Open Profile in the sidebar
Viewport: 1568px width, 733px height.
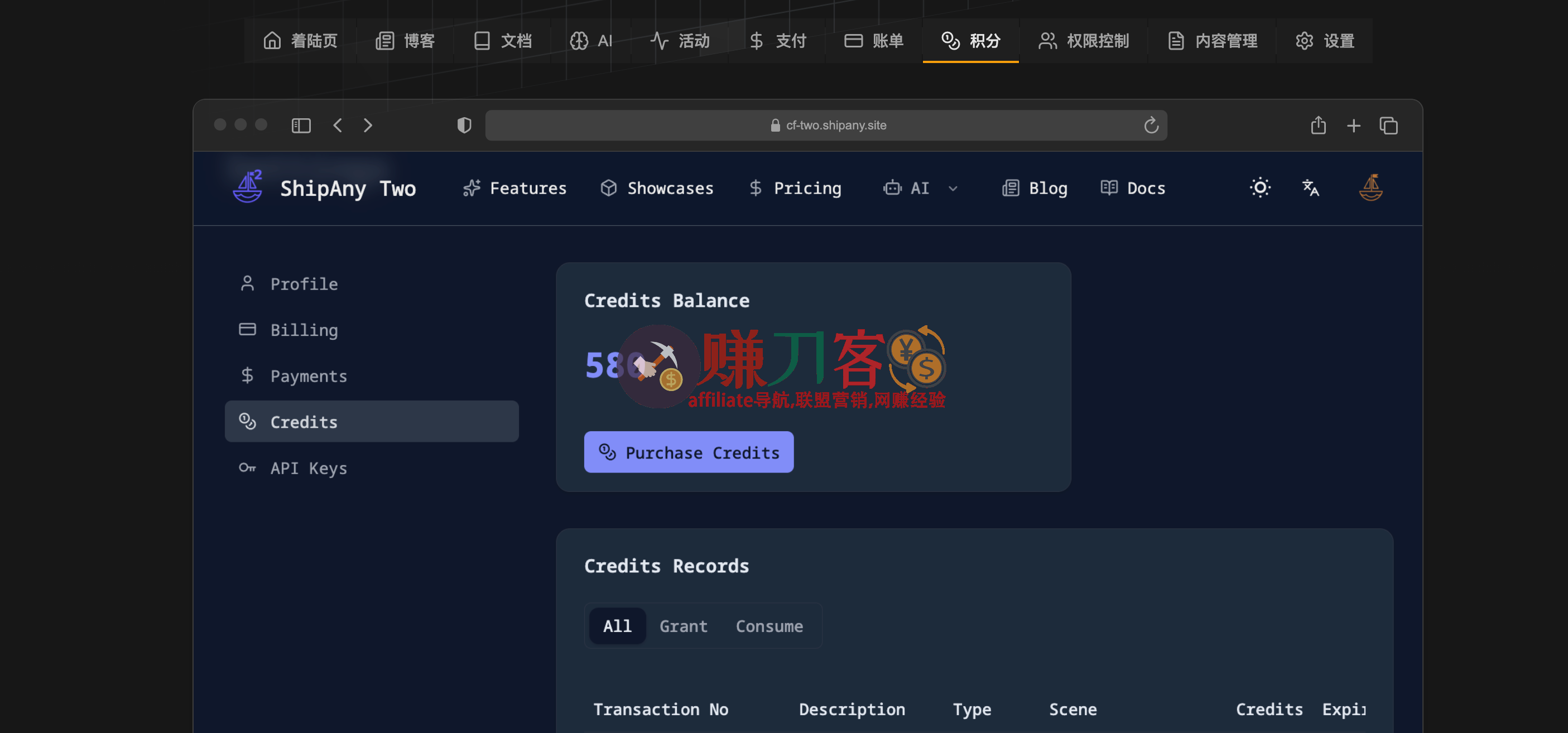click(x=372, y=284)
